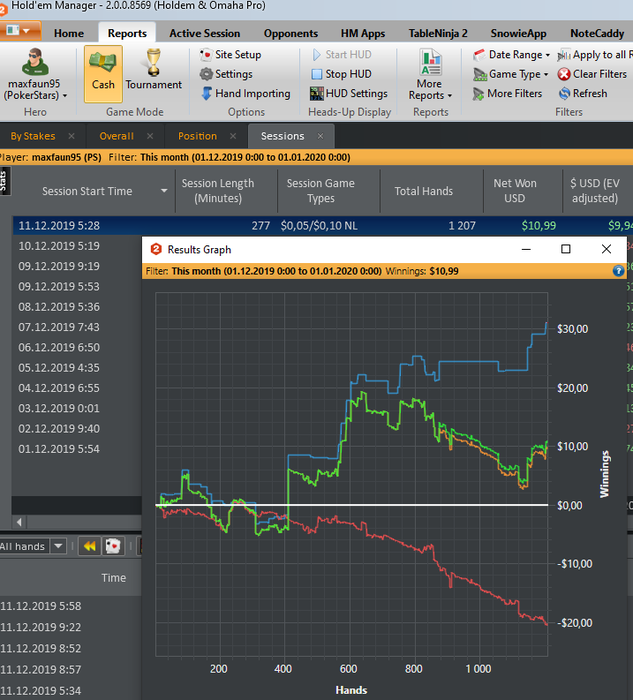Click Stop HUD
The height and width of the screenshot is (700, 633).
[x=341, y=74]
